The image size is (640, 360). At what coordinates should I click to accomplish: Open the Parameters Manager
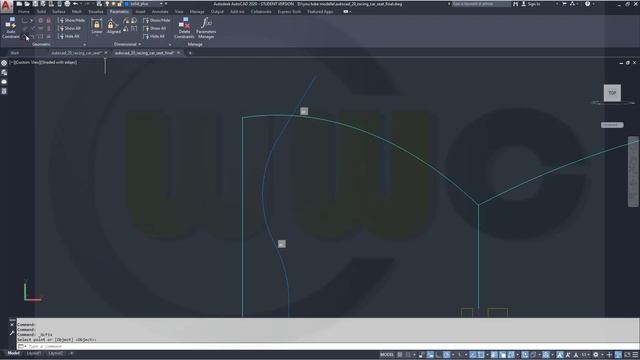click(206, 28)
